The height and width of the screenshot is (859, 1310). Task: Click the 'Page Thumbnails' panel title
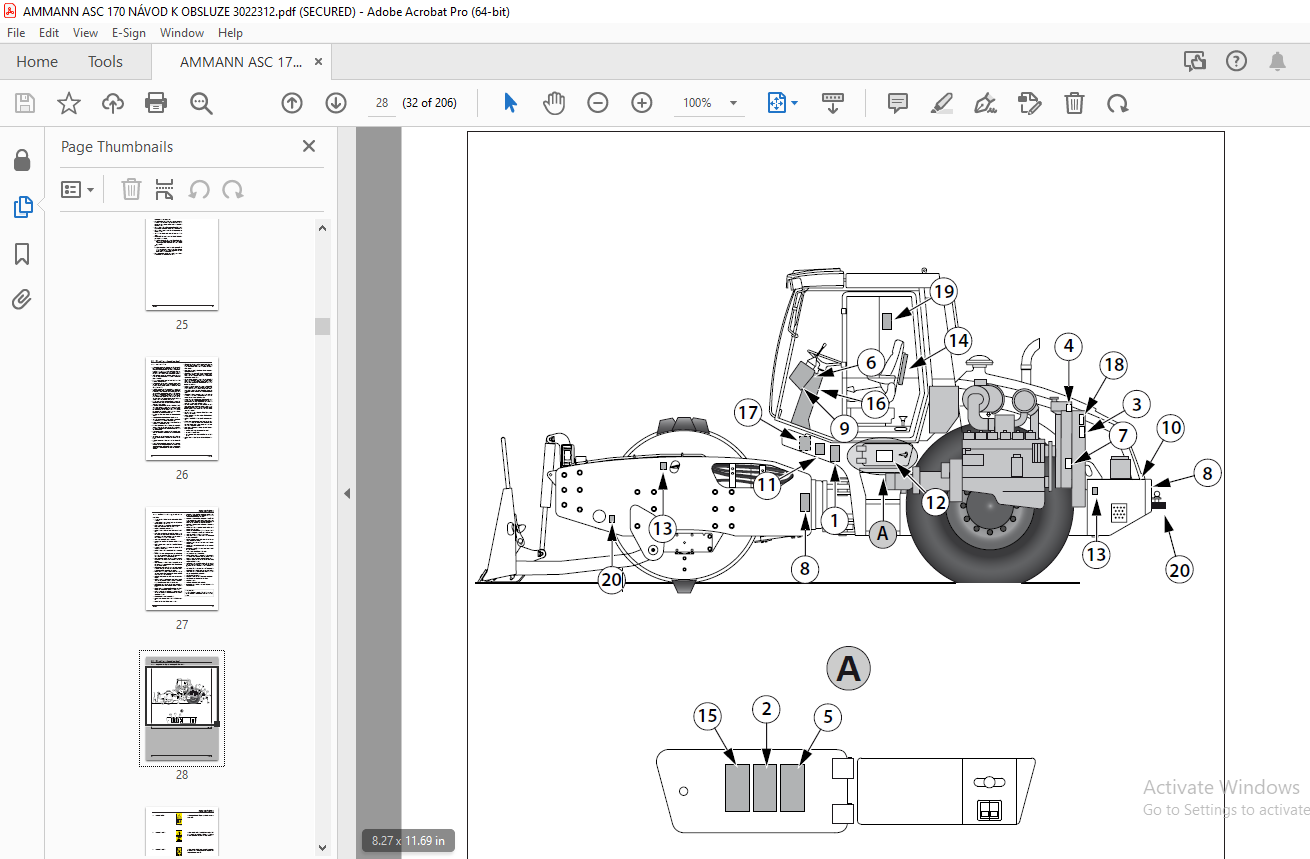tap(117, 146)
